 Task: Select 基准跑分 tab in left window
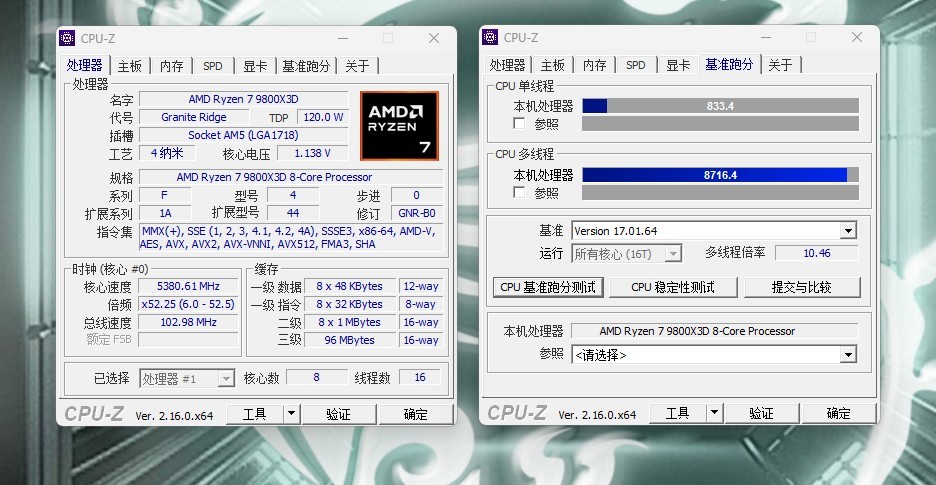306,66
